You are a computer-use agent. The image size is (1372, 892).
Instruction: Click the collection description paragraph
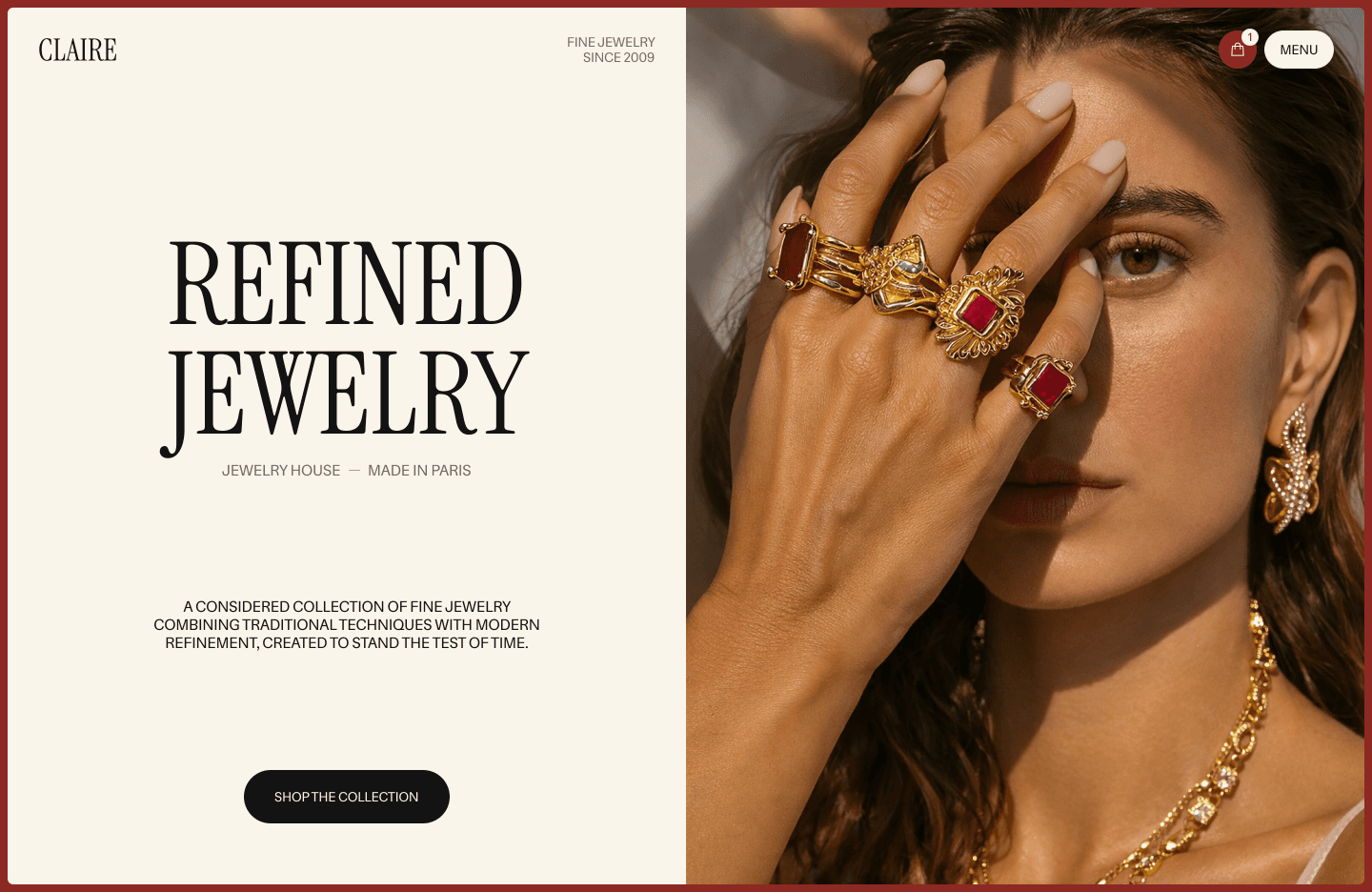click(347, 624)
